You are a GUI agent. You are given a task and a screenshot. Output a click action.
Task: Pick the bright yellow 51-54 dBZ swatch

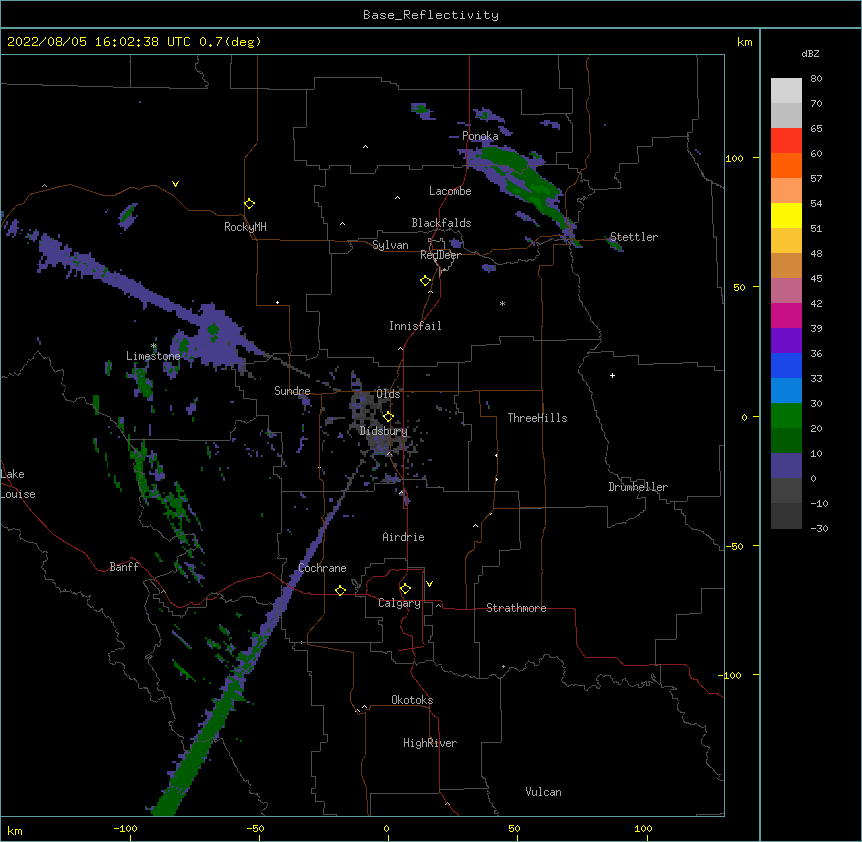pos(786,215)
